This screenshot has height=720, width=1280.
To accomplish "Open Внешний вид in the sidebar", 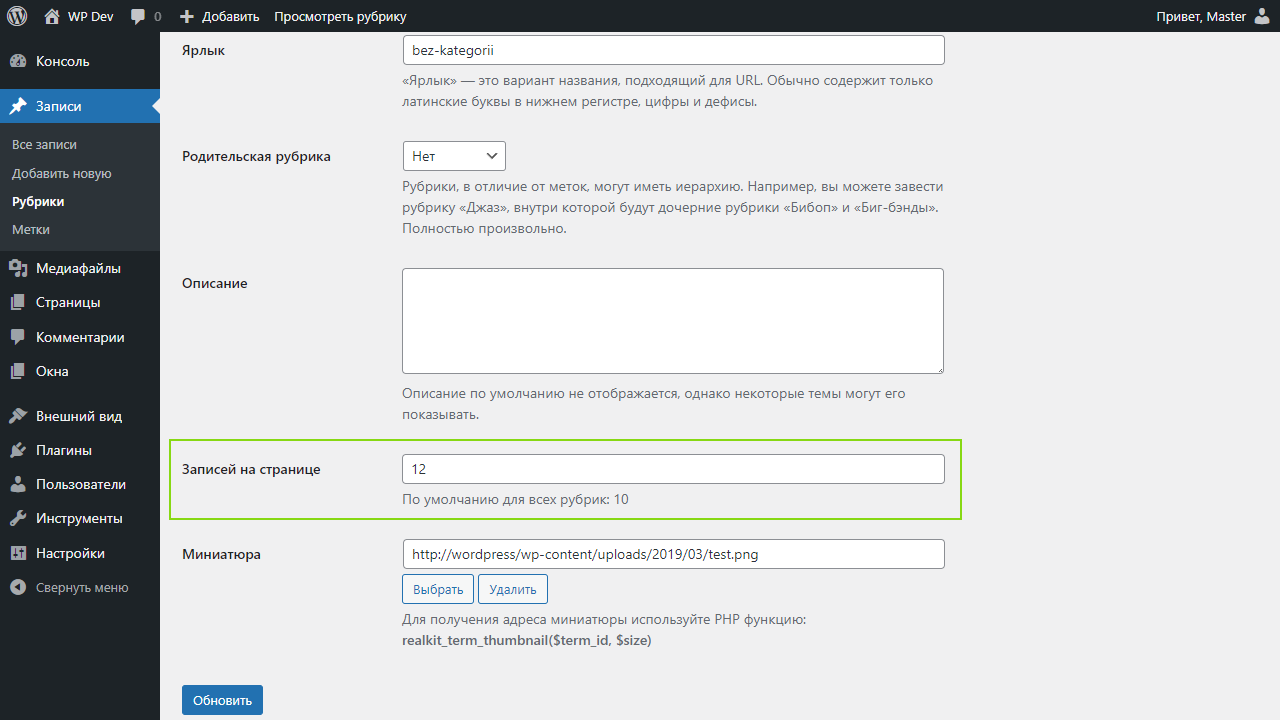I will click(x=80, y=416).
